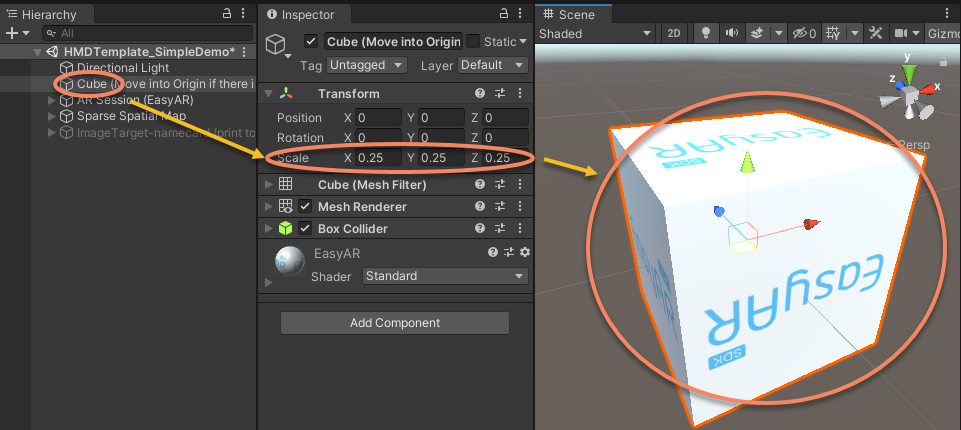Collapse the HMDTemplate_SimpleDemo scene tree
This screenshot has height=430, width=961.
pyautogui.click(x=37, y=52)
